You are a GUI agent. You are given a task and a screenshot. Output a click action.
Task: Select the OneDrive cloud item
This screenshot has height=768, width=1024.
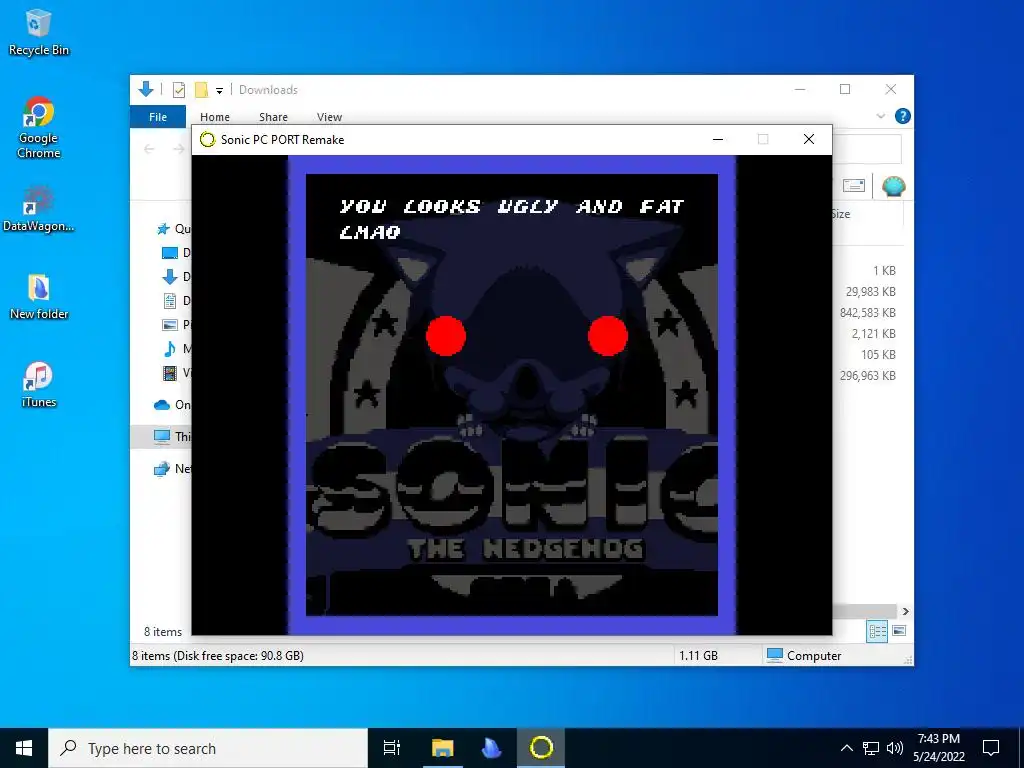point(162,405)
